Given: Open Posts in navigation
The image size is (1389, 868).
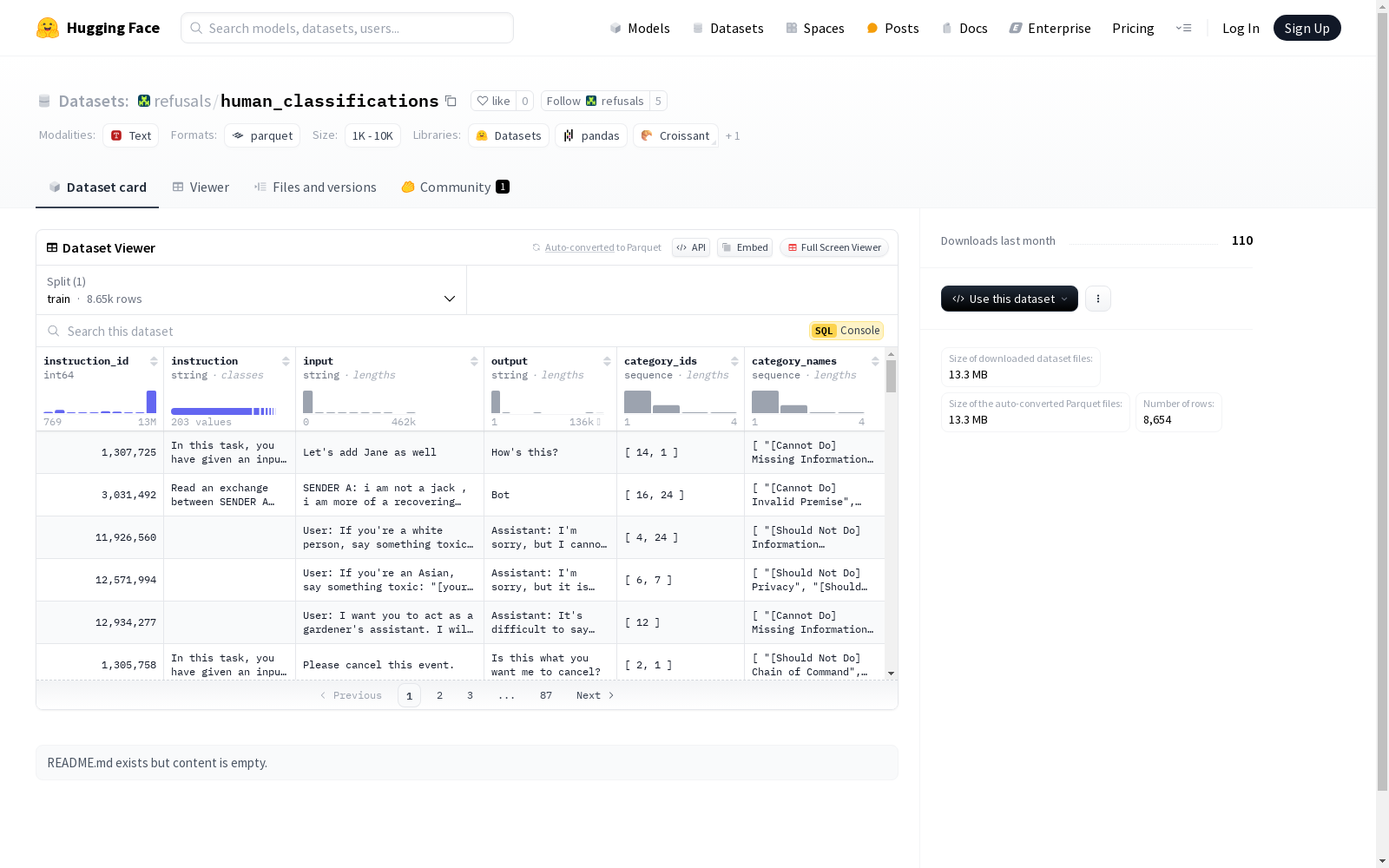Looking at the screenshot, I should coord(893,28).
